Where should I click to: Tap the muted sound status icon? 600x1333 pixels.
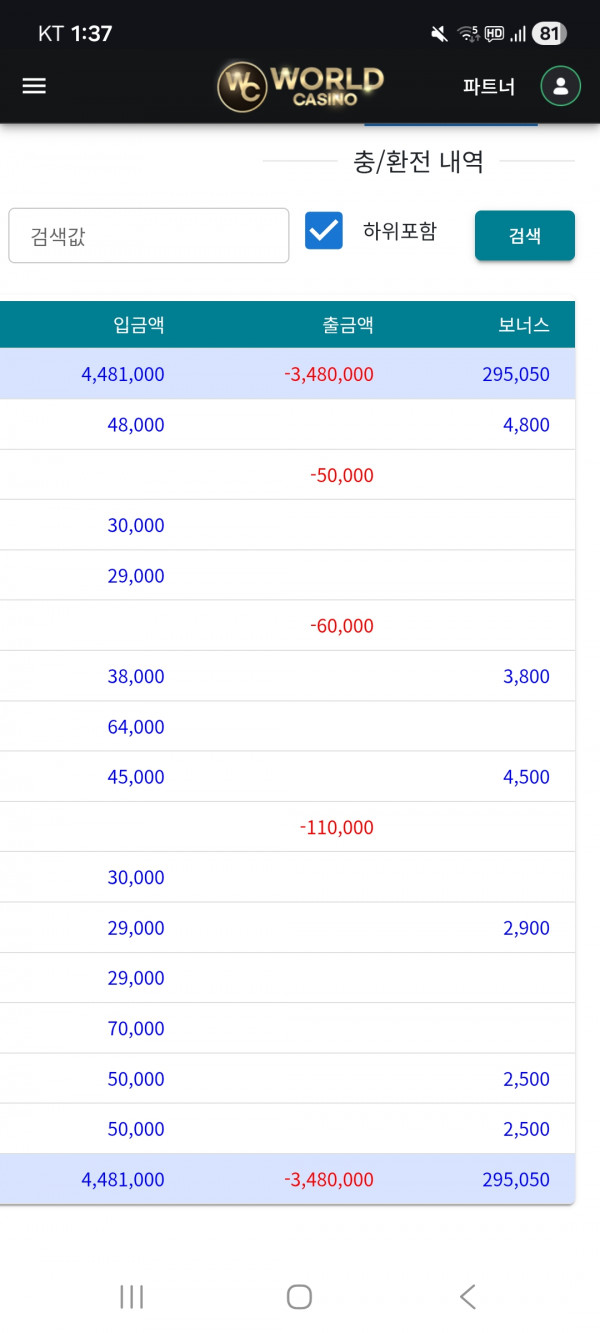(x=438, y=34)
